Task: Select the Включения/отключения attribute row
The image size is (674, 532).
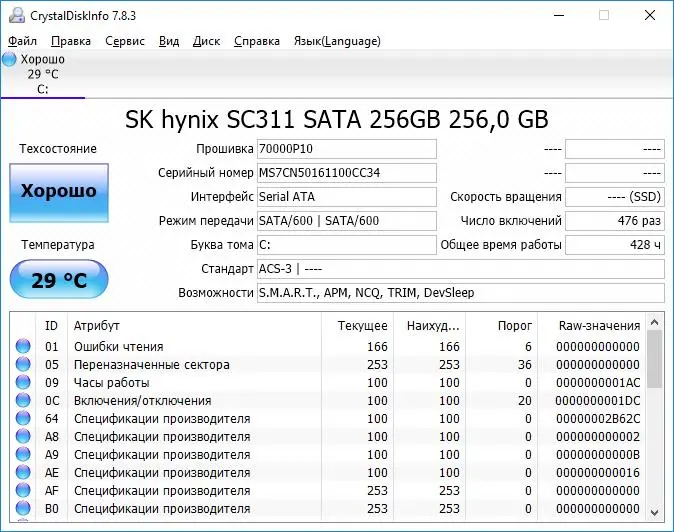Action: (328, 401)
